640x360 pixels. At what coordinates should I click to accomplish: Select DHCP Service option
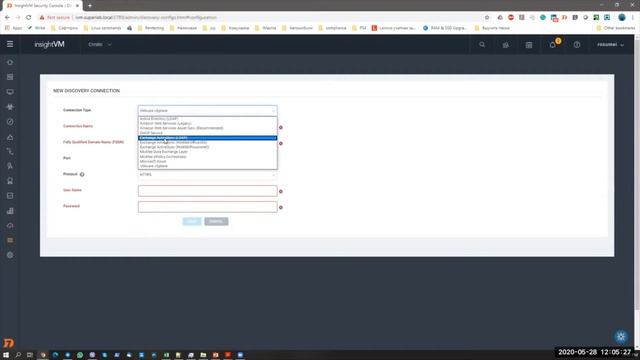[x=207, y=133]
